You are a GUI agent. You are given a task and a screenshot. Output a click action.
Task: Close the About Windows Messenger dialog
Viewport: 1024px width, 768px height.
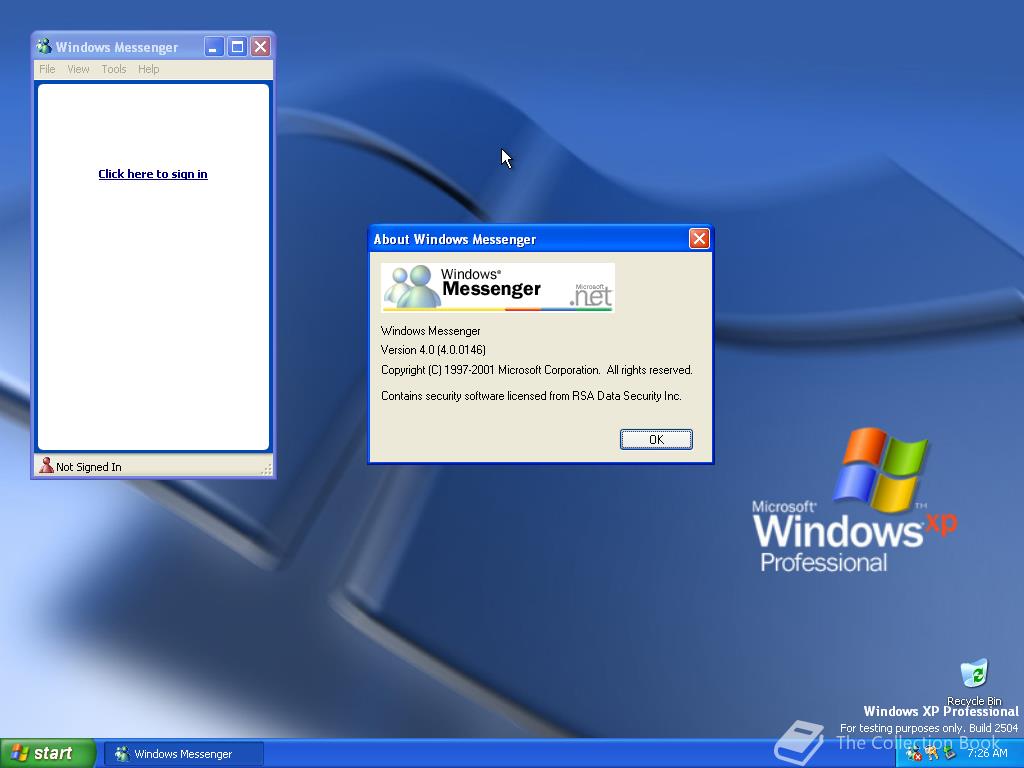click(699, 238)
